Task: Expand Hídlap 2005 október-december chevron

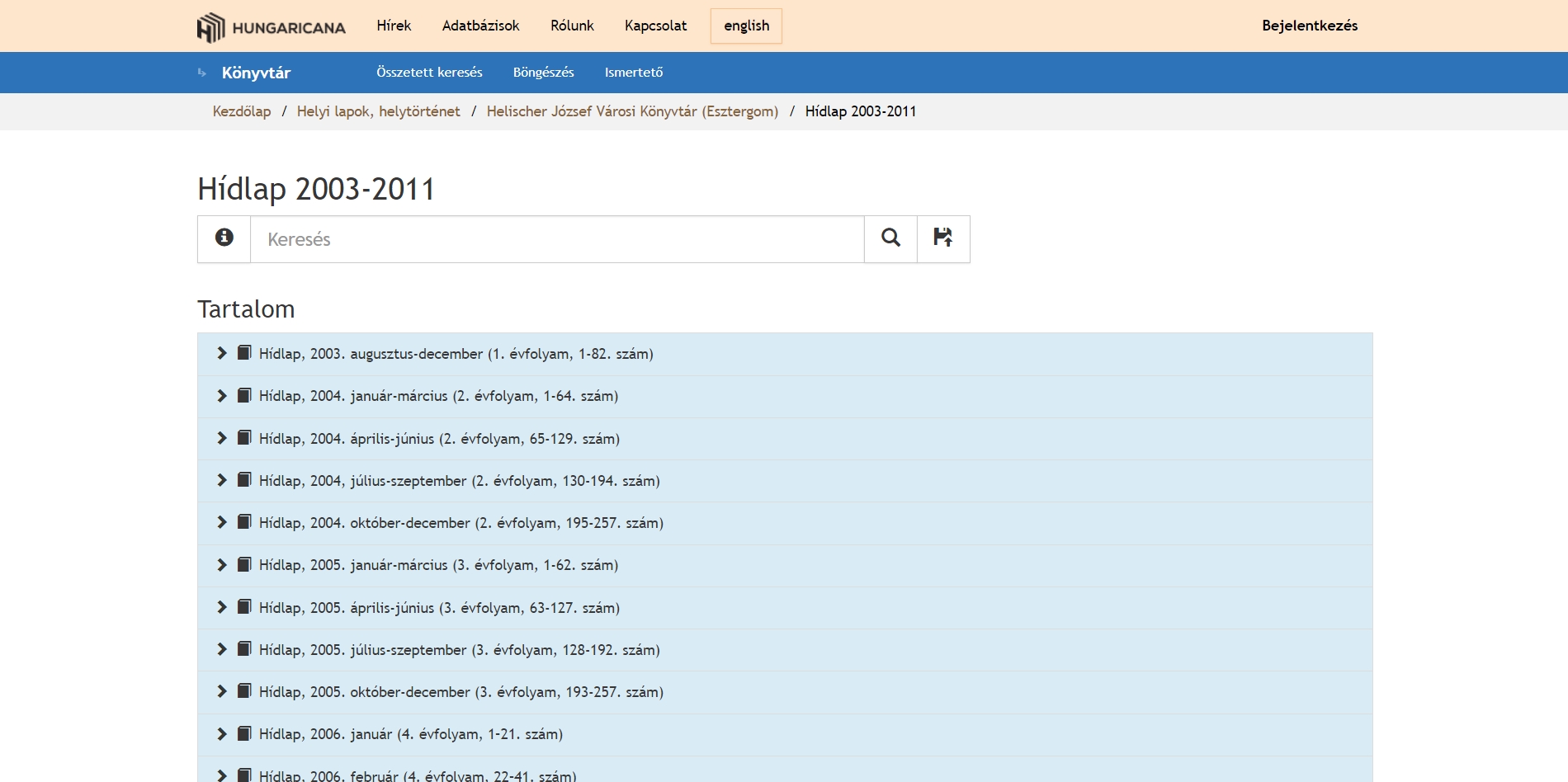Action: 221,691
